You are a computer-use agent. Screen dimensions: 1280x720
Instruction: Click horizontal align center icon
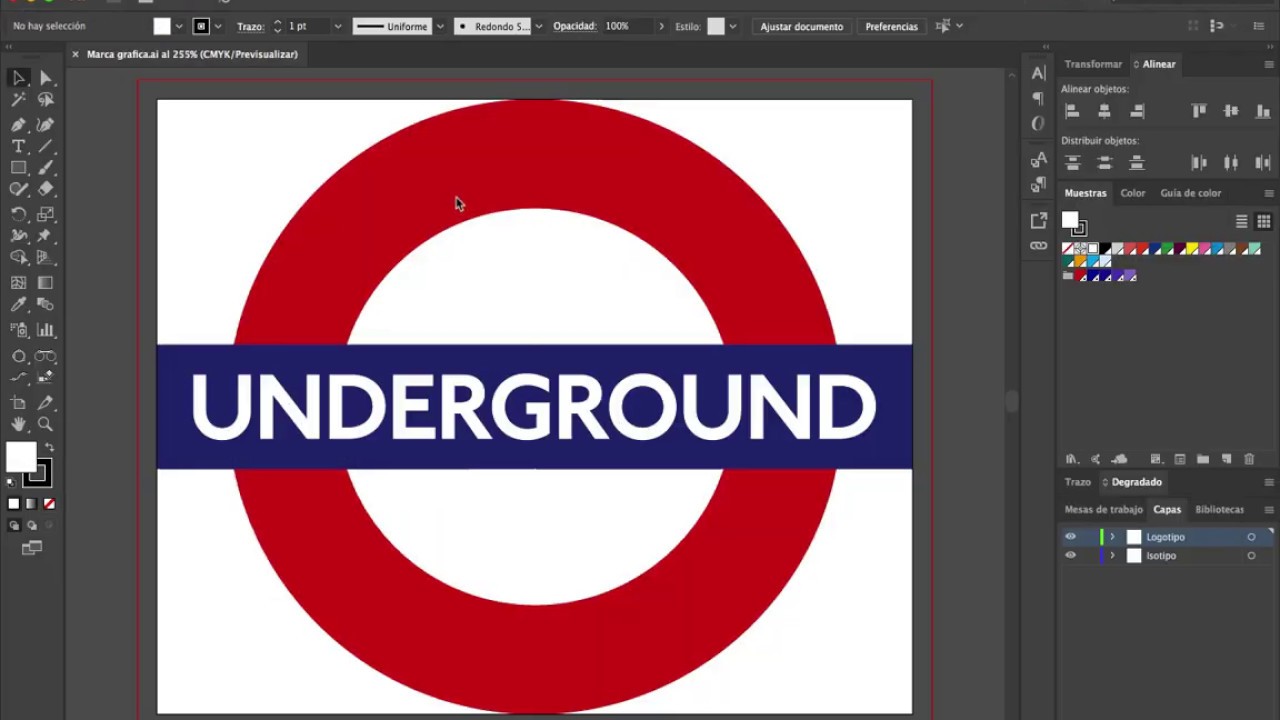coord(1104,111)
